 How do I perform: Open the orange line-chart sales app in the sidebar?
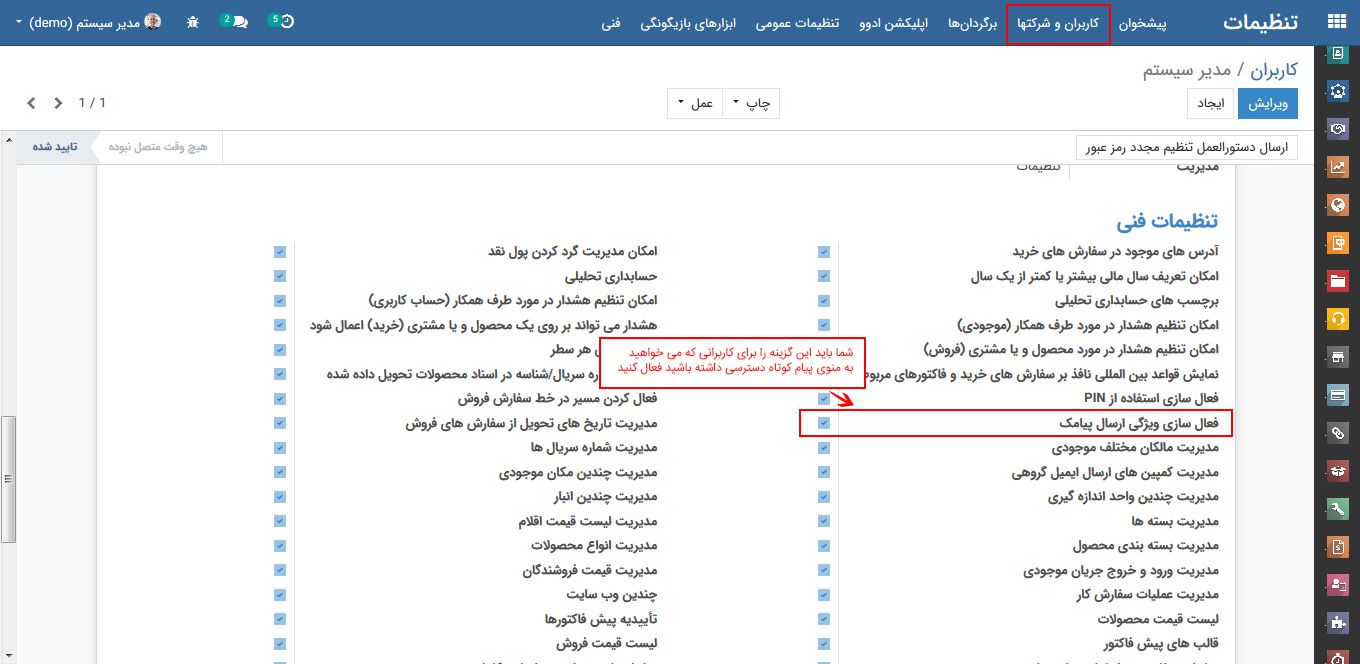coord(1338,166)
